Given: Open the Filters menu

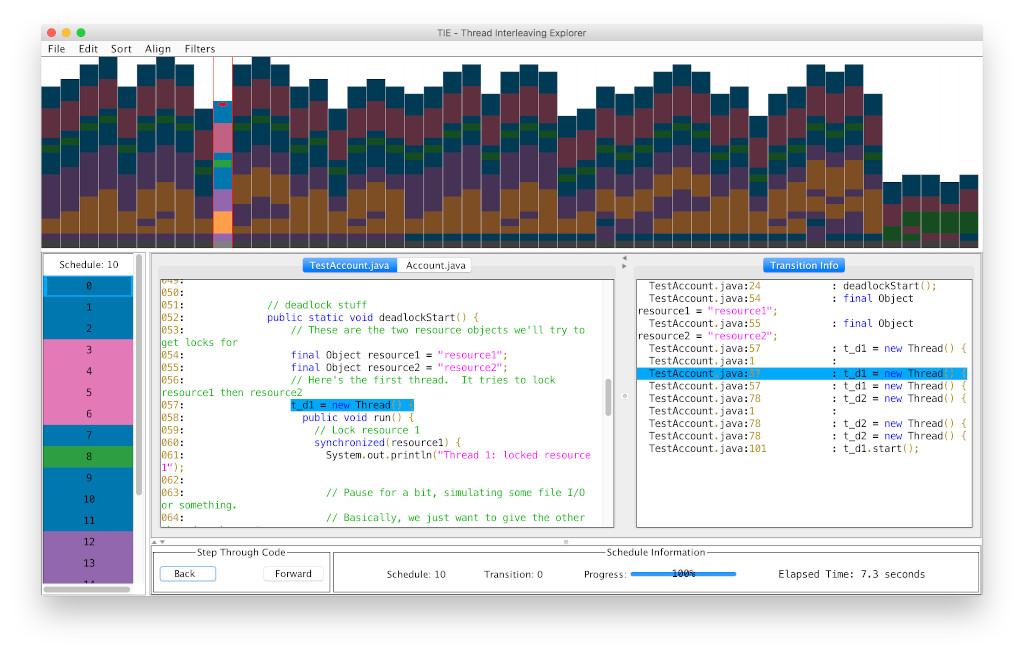Looking at the screenshot, I should pyautogui.click(x=199, y=48).
